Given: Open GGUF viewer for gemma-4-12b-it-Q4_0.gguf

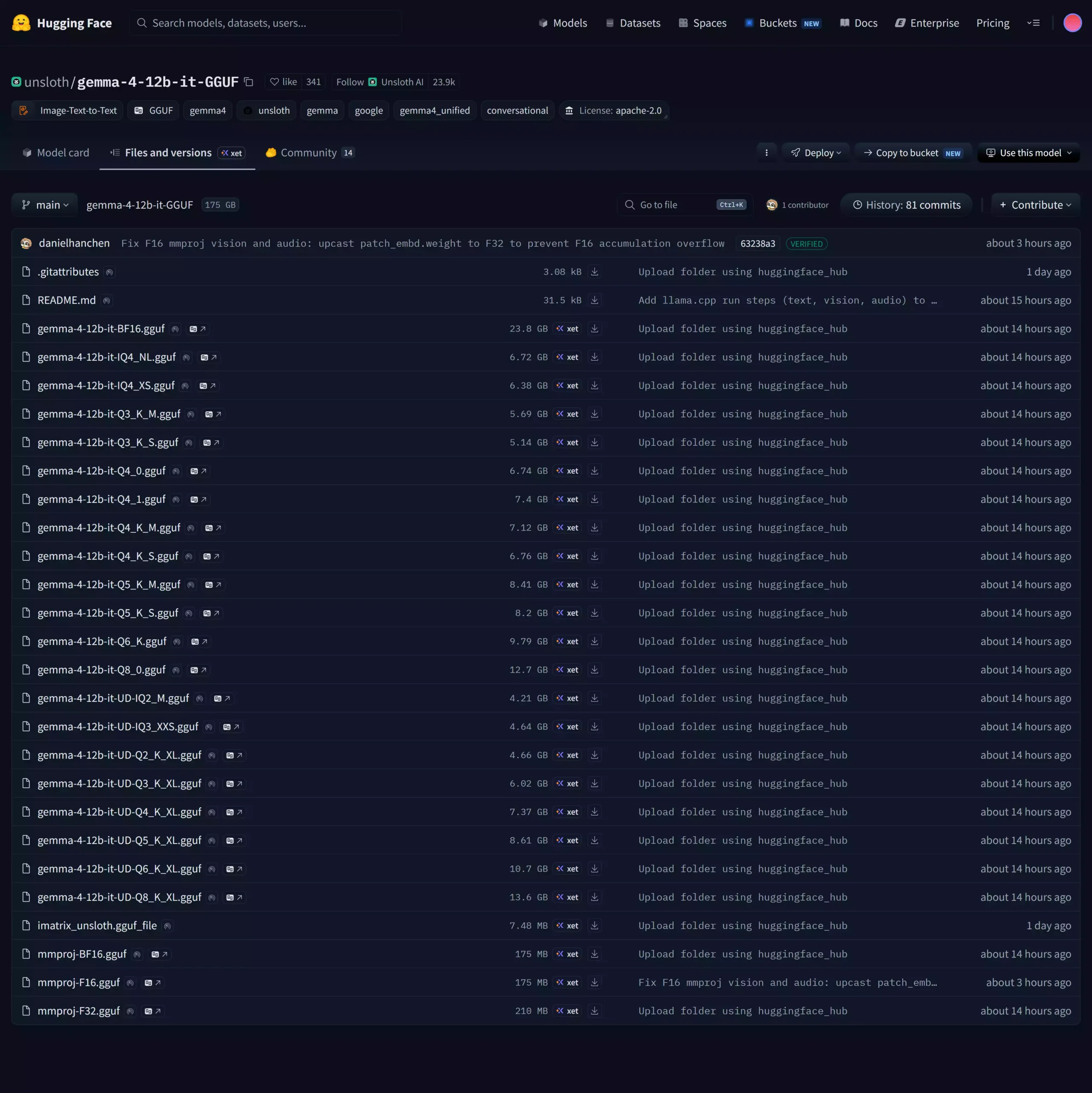Looking at the screenshot, I should [199, 471].
